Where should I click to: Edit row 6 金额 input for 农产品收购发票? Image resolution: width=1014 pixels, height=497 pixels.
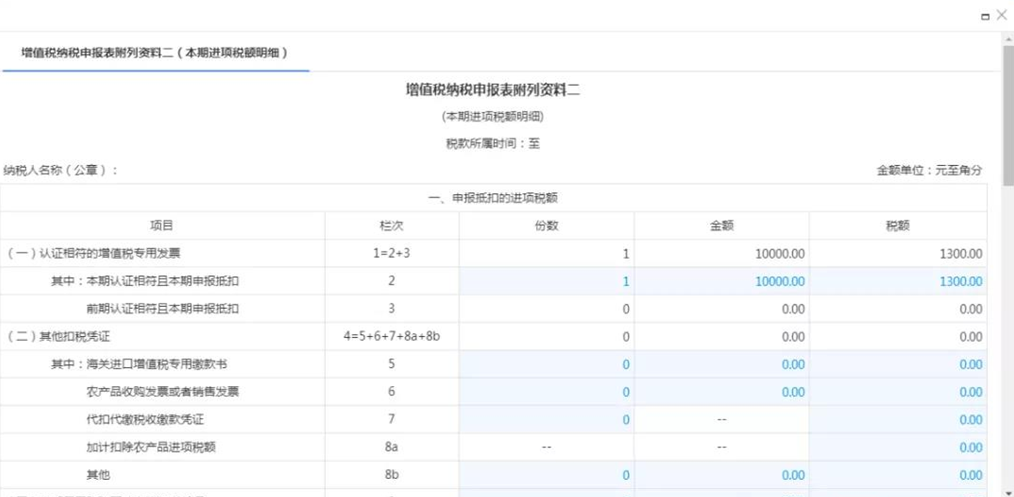[722, 392]
